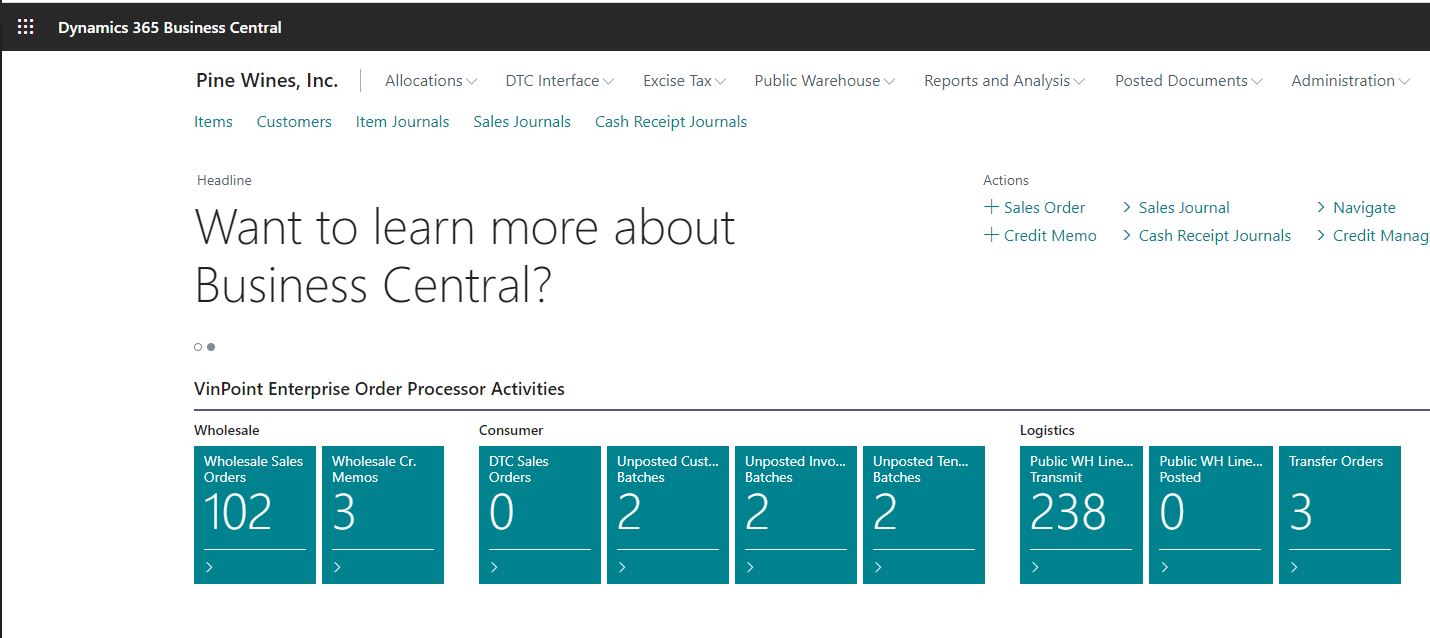Open the Reports and Analysis dropdown
Screen dimensions: 1430x638
coord(1004,81)
